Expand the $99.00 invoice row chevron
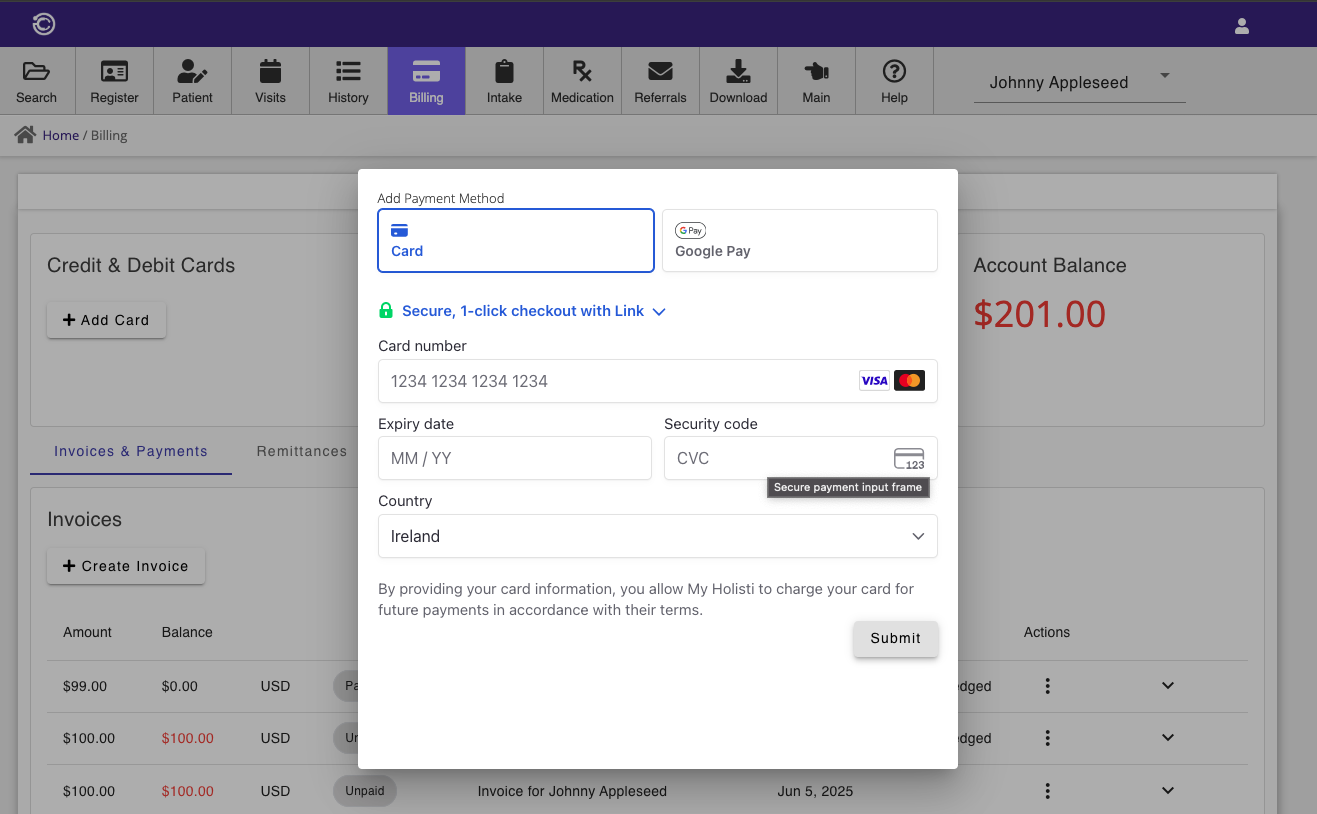Viewport: 1317px width, 814px height. tap(1168, 686)
